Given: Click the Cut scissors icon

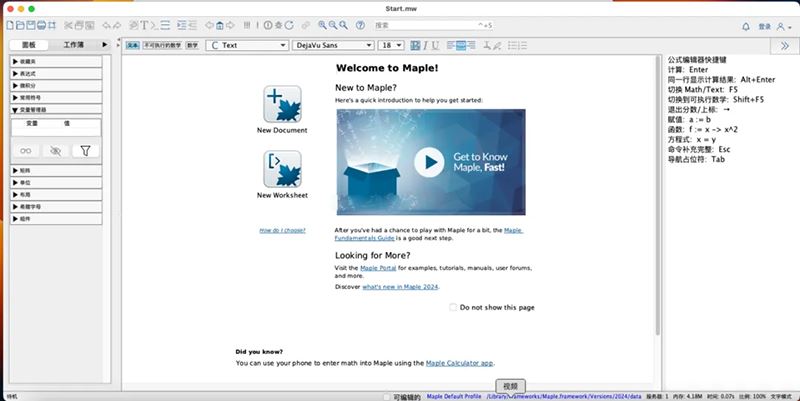Looking at the screenshot, I should click(68, 25).
